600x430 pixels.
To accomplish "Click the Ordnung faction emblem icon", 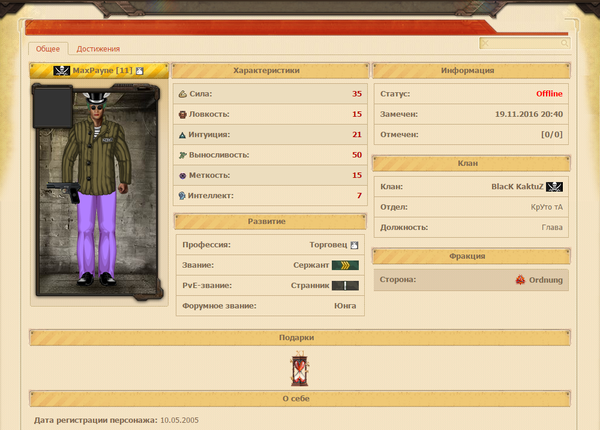I will pos(521,280).
